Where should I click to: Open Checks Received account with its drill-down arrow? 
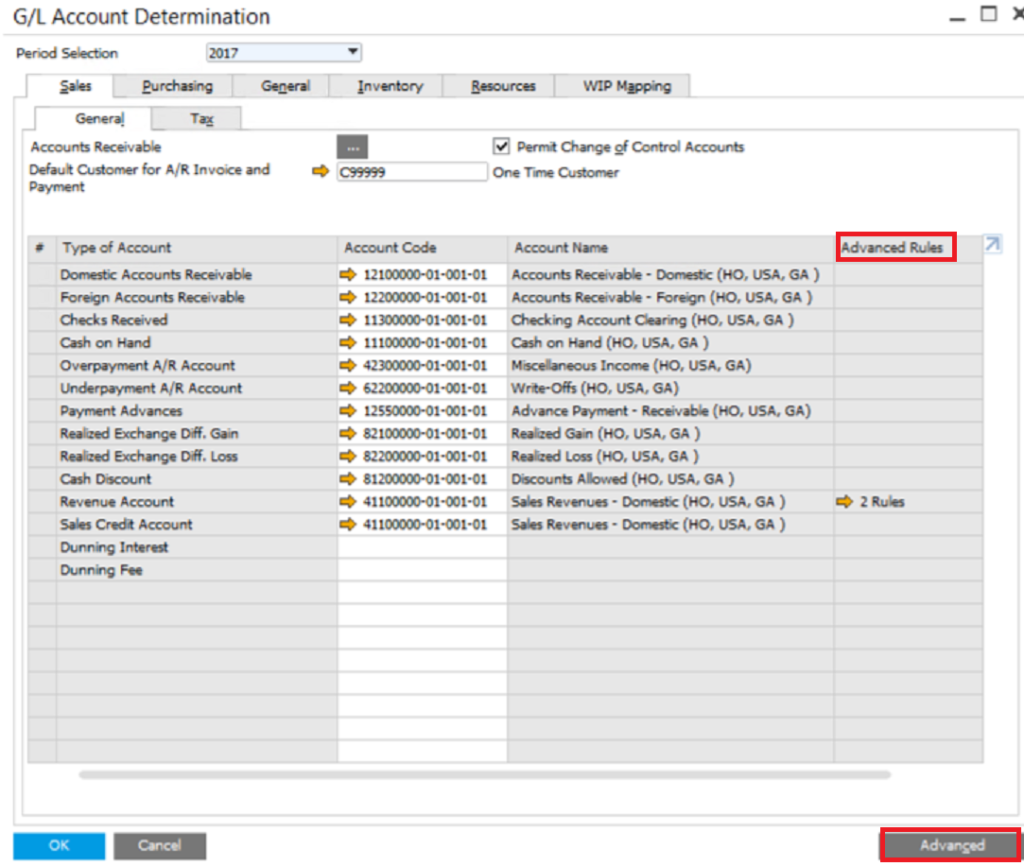(349, 320)
